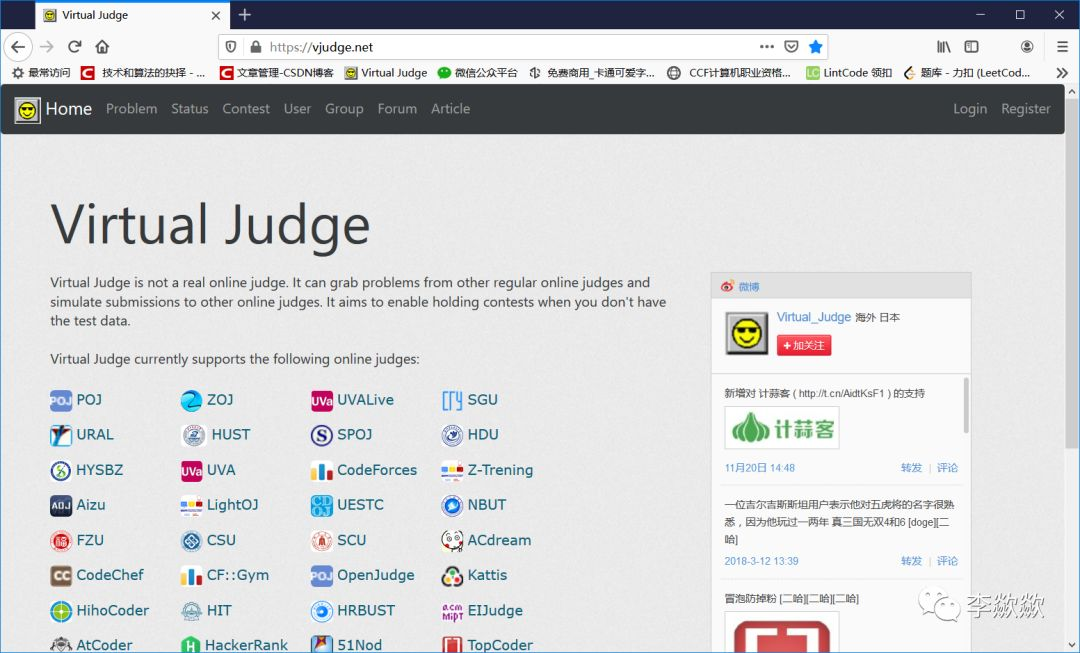Click the Virtual_Judge Weibo avatar image
This screenshot has width=1080, height=653.
(747, 333)
